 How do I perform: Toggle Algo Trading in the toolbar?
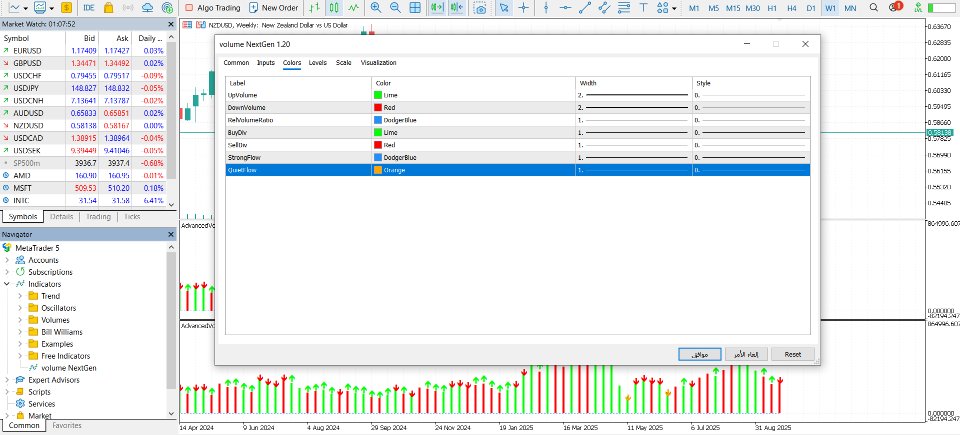pos(212,8)
